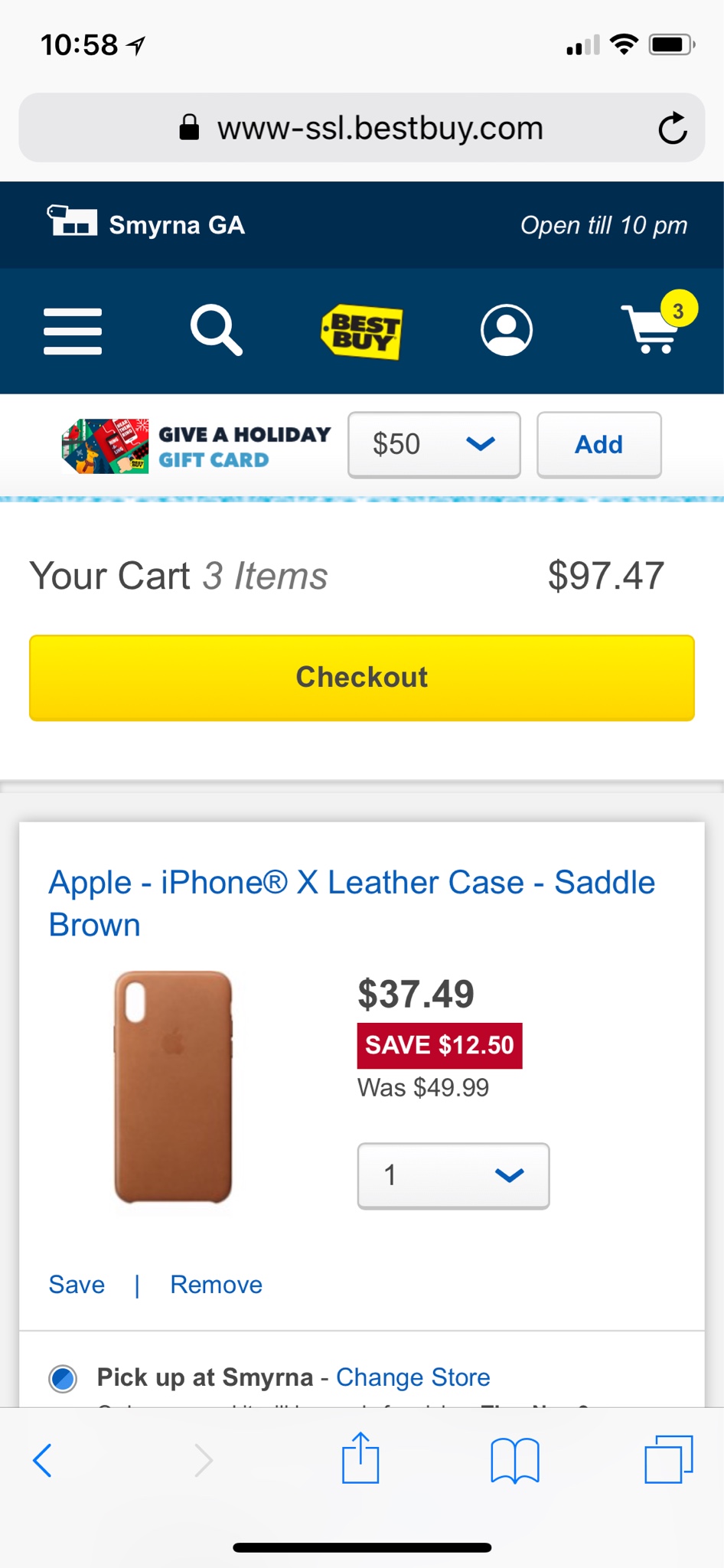Screen dimensions: 724x1568
Task: Open the Safari share sheet
Action: point(360,1459)
